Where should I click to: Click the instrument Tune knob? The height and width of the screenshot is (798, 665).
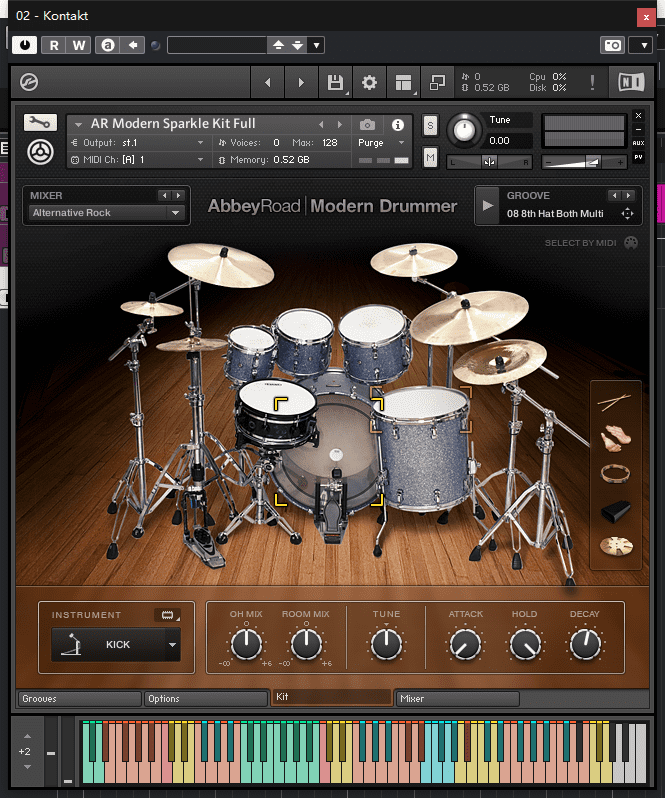464,130
